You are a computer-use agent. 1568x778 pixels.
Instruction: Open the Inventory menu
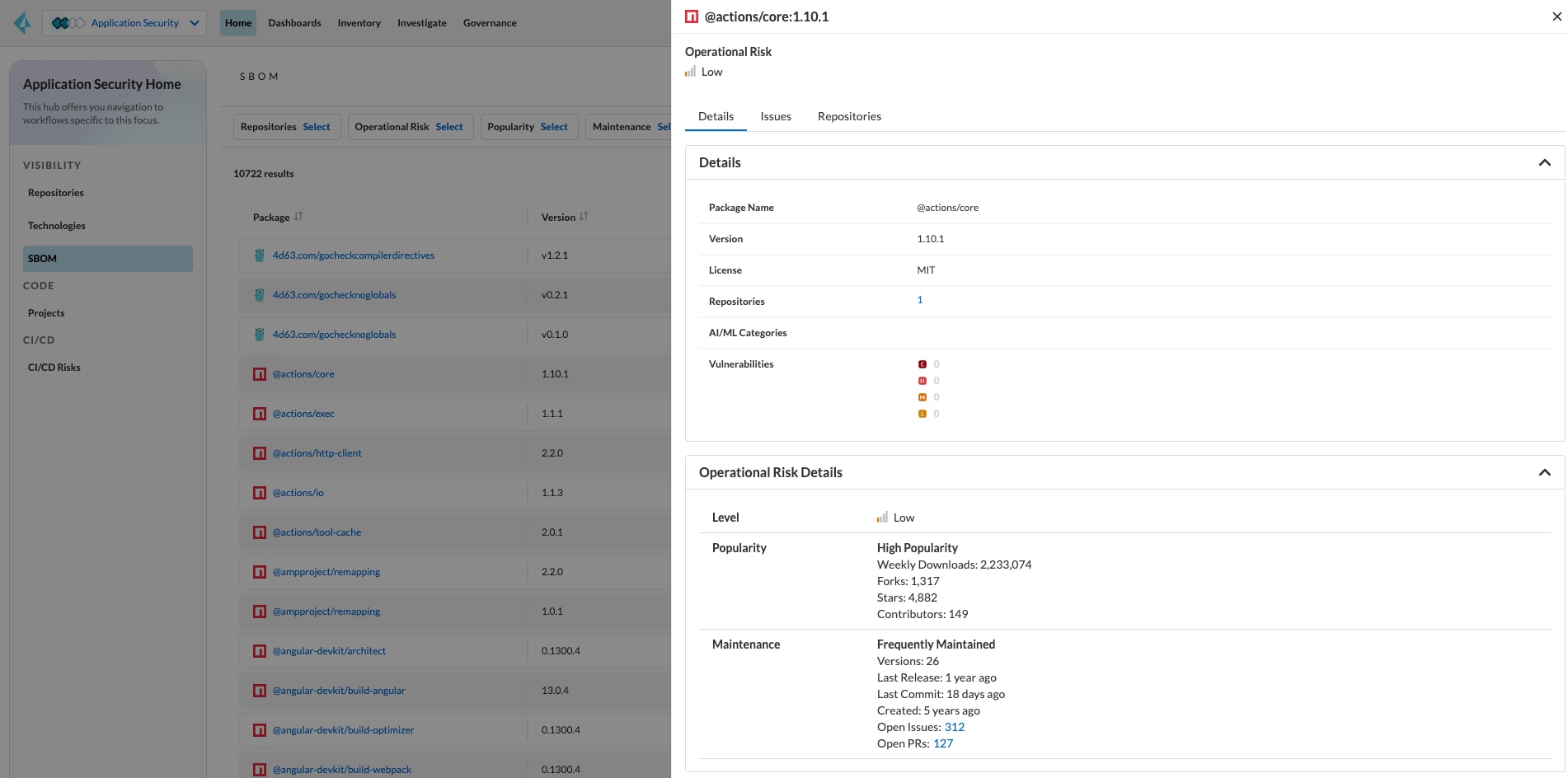coord(359,23)
